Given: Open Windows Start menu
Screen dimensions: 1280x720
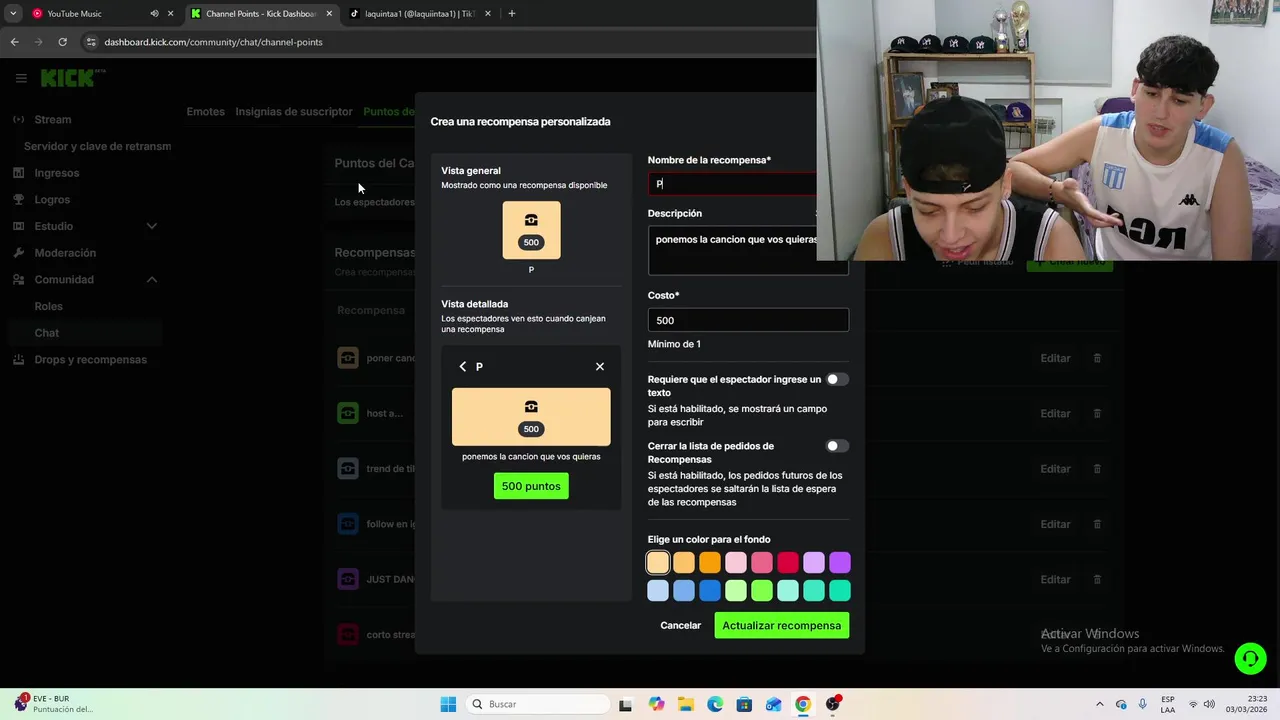Looking at the screenshot, I should [448, 704].
